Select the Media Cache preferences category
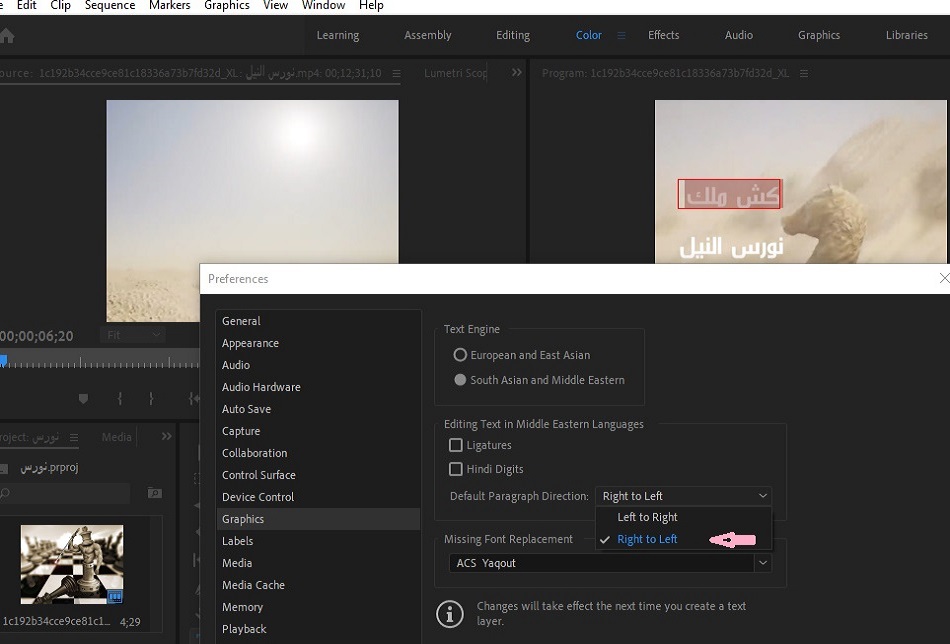The height and width of the screenshot is (644, 950). tap(253, 585)
